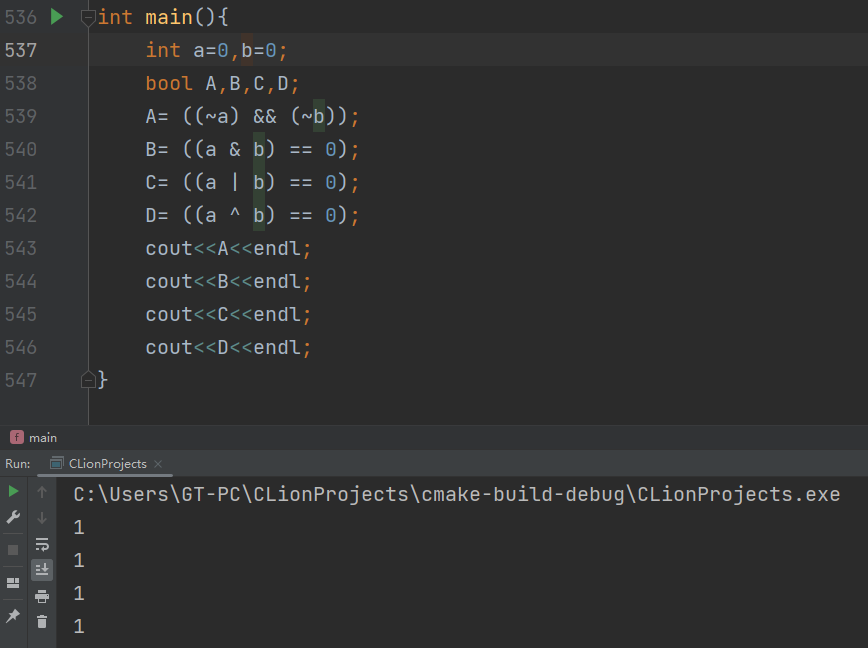This screenshot has width=868, height=648.
Task: Click the 'A= ((~a) && (~b));' line
Action: coord(252,116)
